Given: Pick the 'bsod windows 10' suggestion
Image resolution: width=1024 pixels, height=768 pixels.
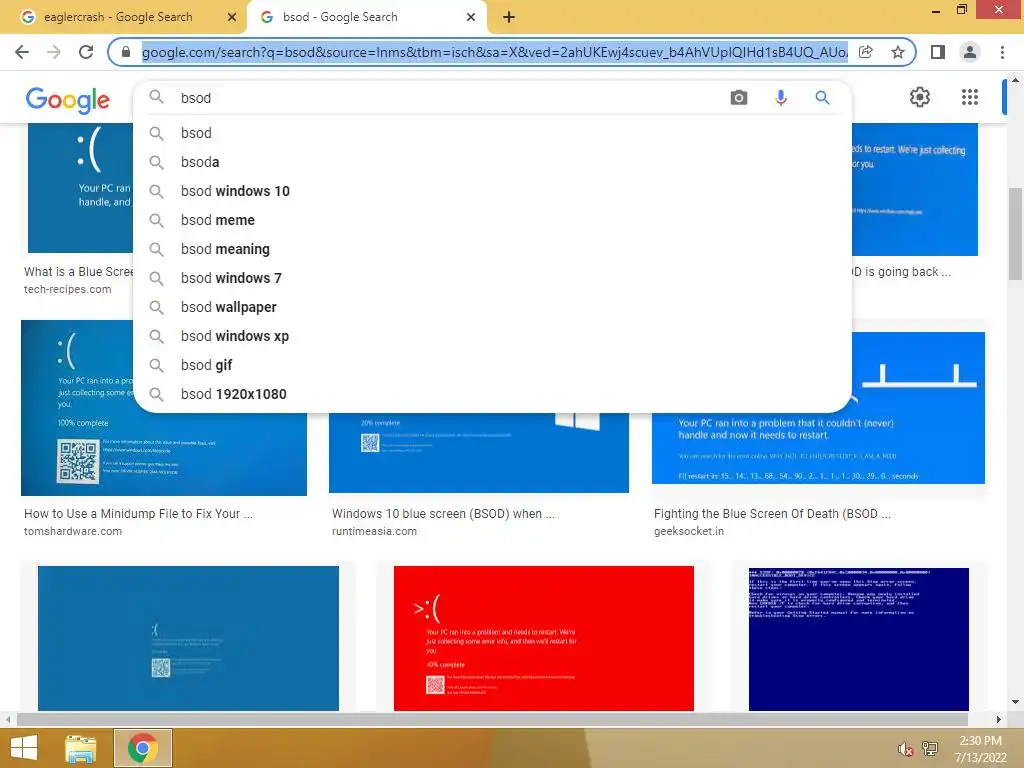Looking at the screenshot, I should pyautogui.click(x=492, y=191).
